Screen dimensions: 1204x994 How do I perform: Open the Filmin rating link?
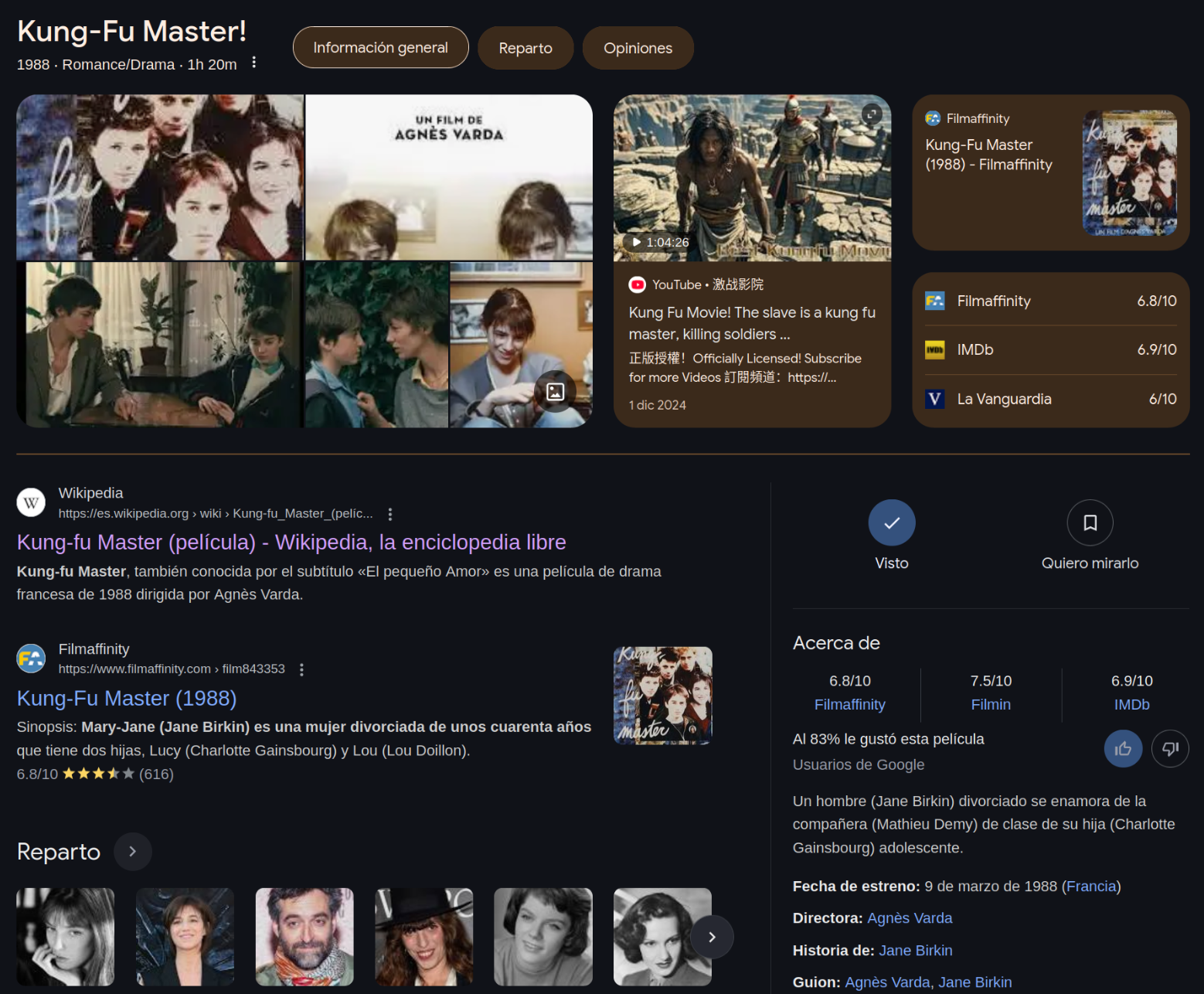click(991, 704)
